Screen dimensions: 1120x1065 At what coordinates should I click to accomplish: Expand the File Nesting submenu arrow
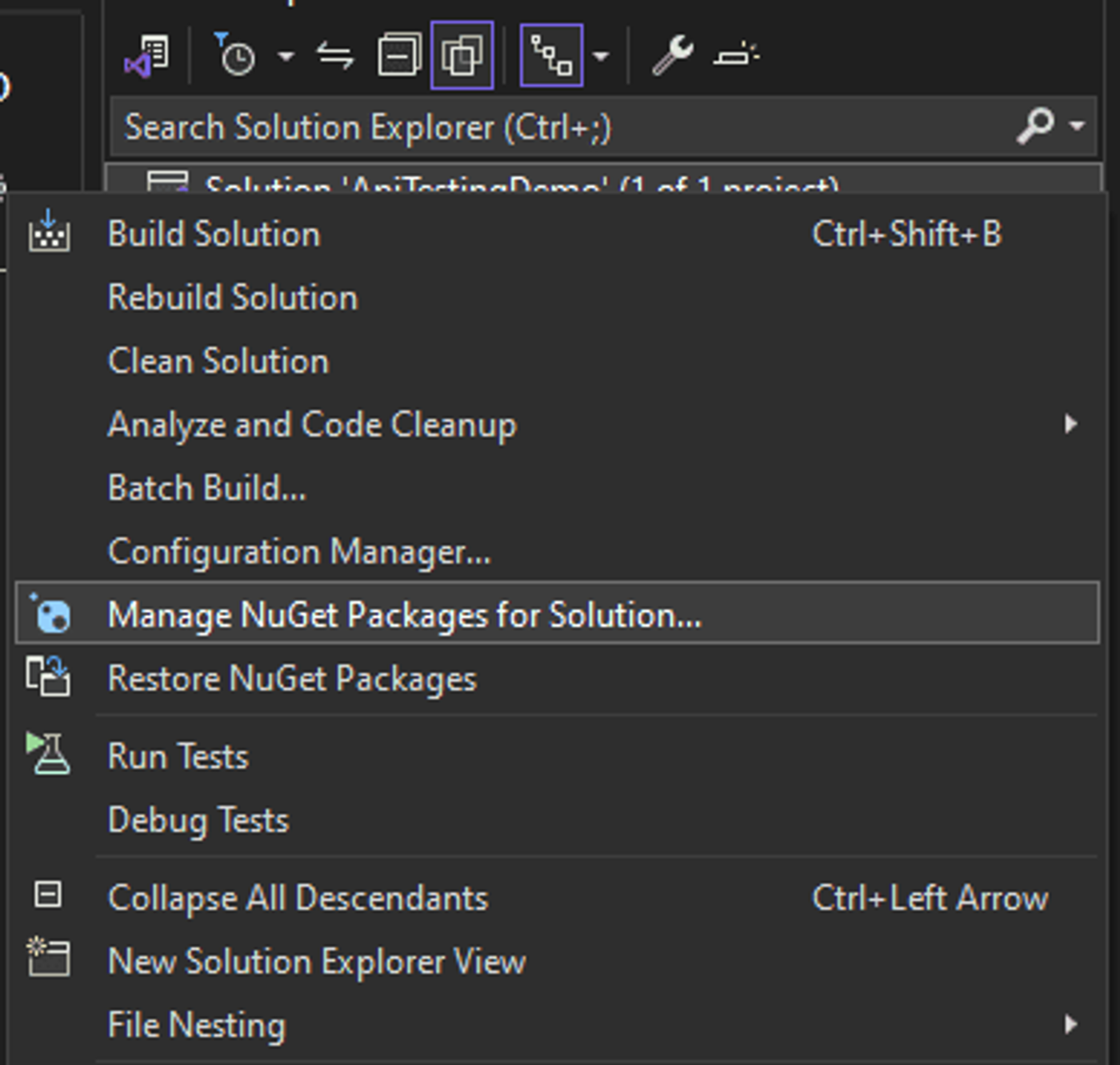coord(1071,1024)
